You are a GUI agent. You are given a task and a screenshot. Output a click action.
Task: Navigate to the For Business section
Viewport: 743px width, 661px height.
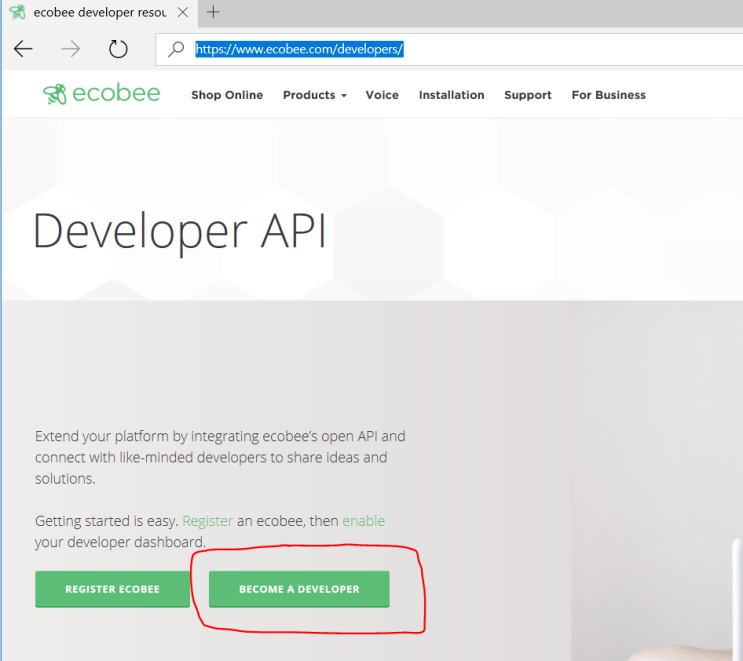coord(608,95)
